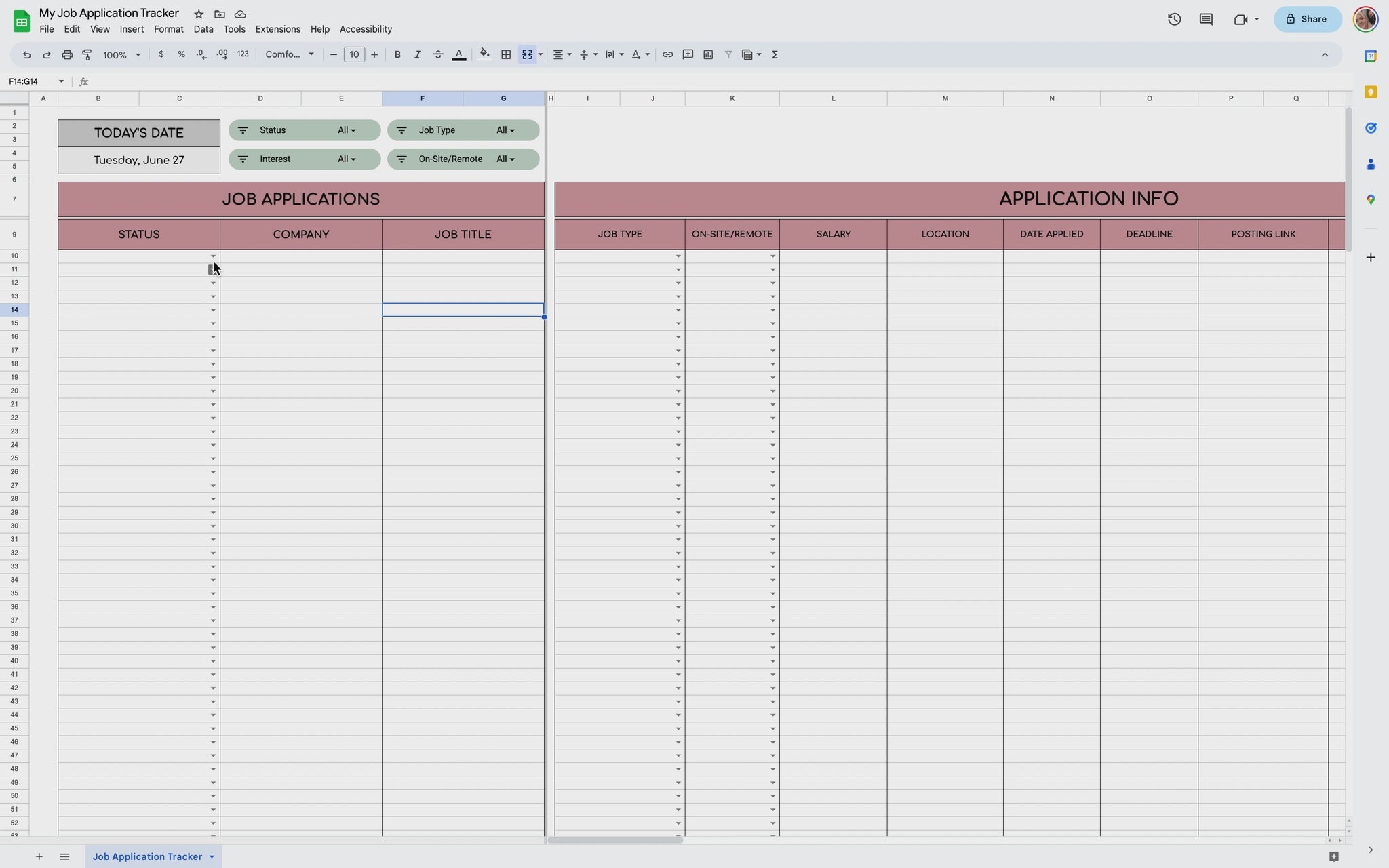This screenshot has width=1389, height=868.
Task: Select the Functions (sum) toolbar icon
Action: point(774,54)
